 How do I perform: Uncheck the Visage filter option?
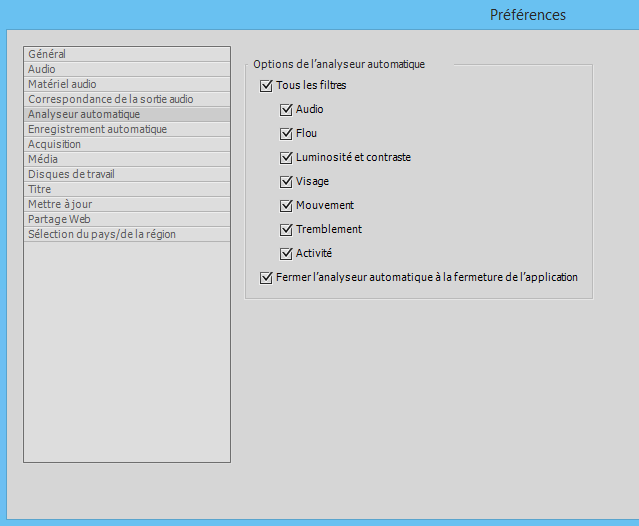[x=286, y=182]
